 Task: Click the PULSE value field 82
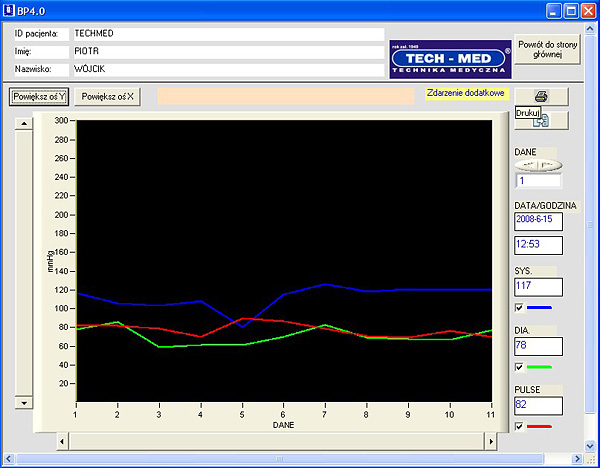tap(538, 406)
